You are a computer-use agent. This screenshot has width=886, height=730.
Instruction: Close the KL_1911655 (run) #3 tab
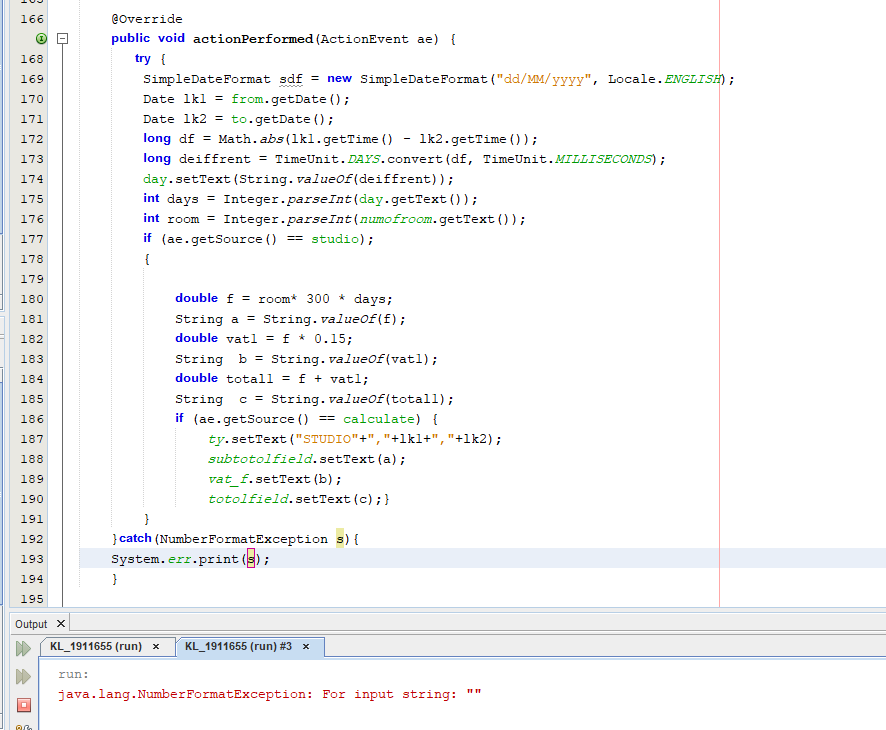(x=306, y=646)
